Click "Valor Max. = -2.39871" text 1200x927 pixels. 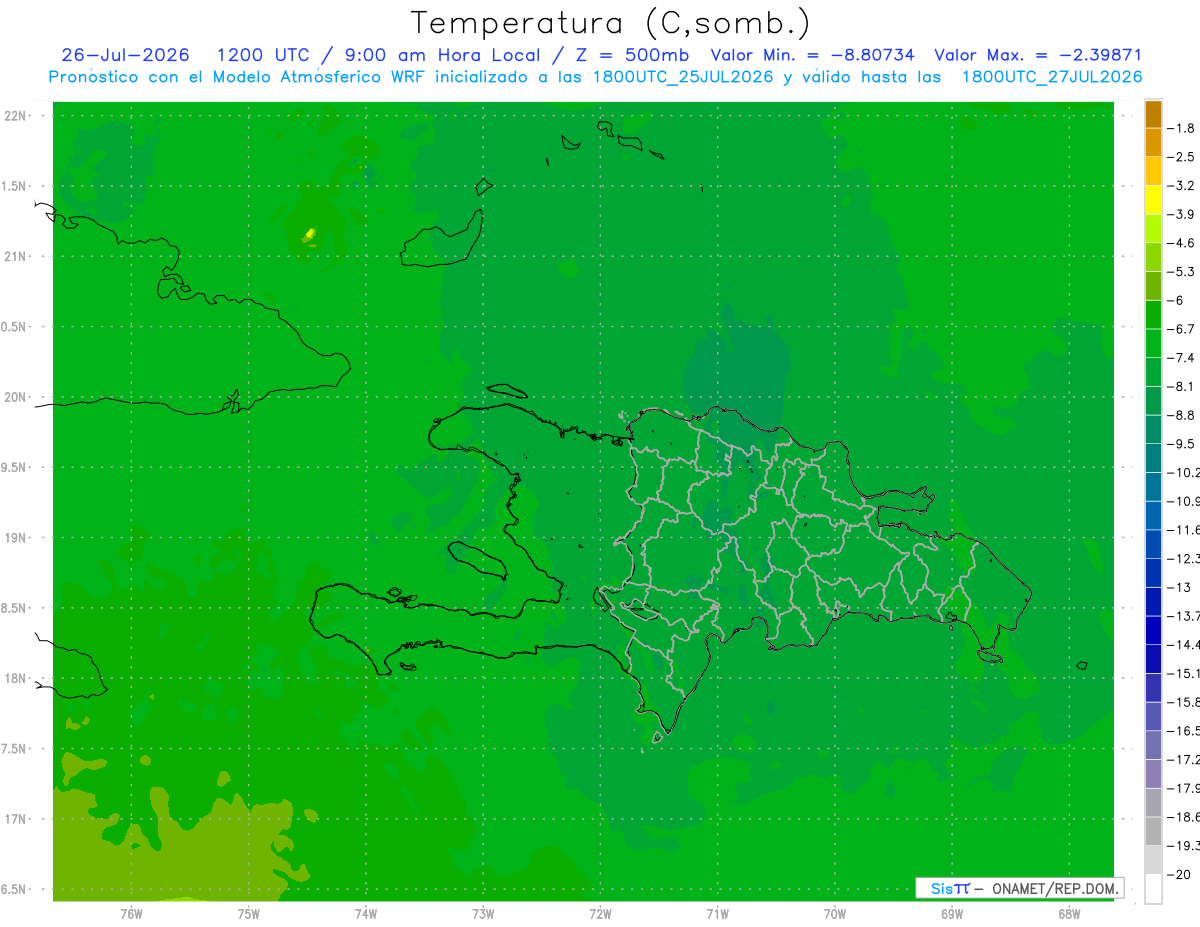click(x=1038, y=56)
